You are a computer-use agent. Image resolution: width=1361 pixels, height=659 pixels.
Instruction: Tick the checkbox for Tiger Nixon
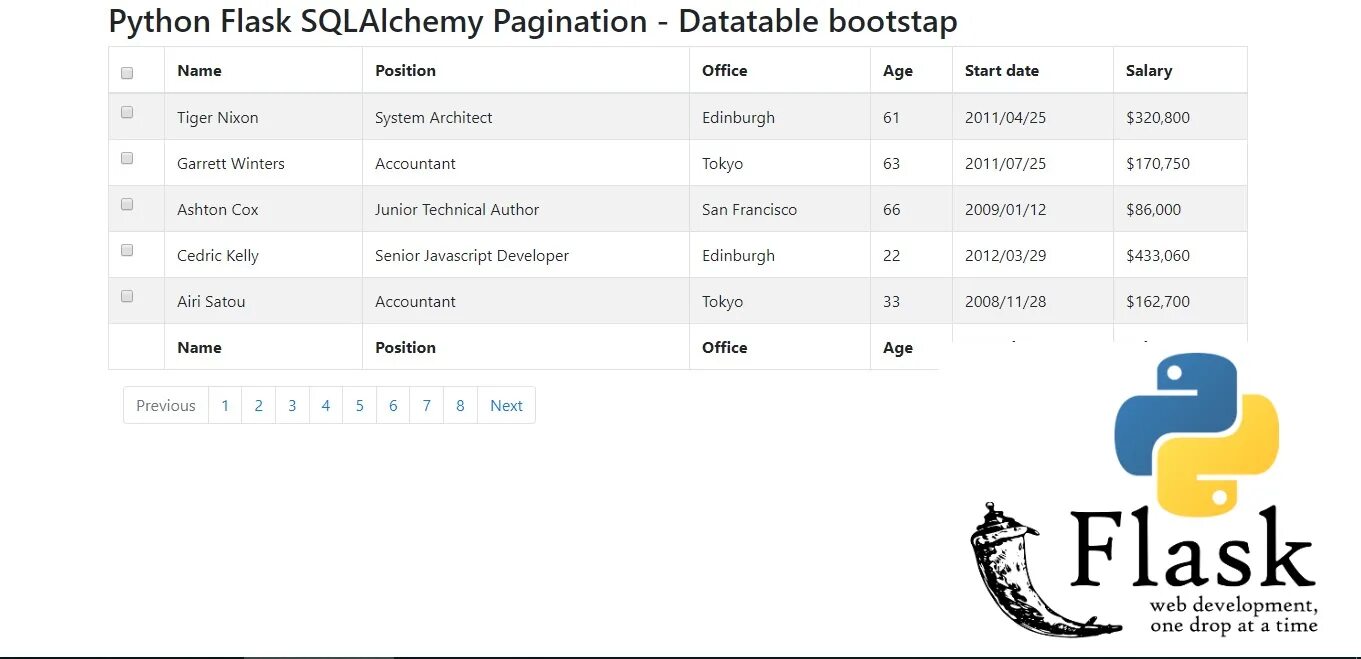click(127, 113)
